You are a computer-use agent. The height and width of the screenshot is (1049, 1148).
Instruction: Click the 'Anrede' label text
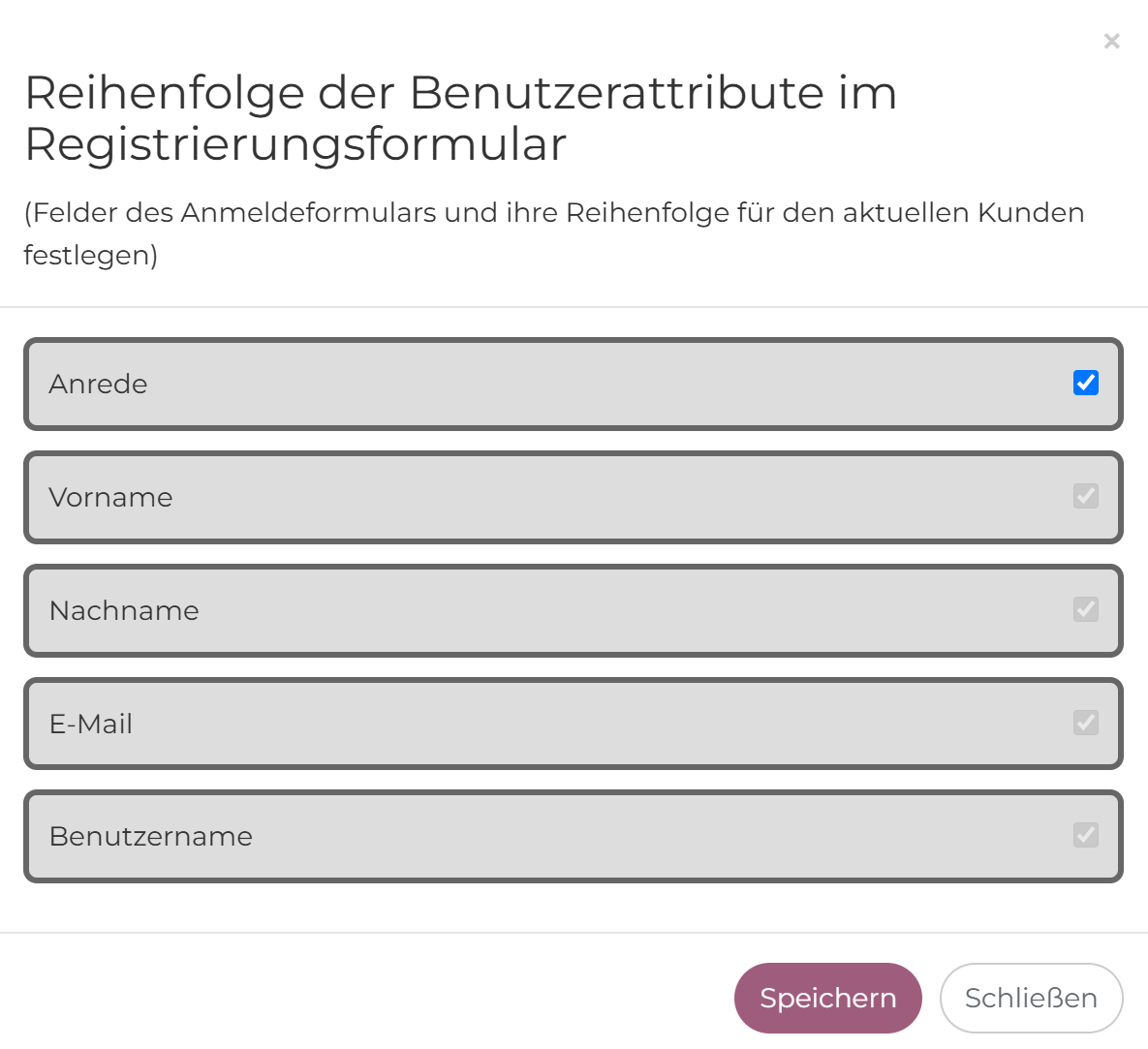[98, 385]
